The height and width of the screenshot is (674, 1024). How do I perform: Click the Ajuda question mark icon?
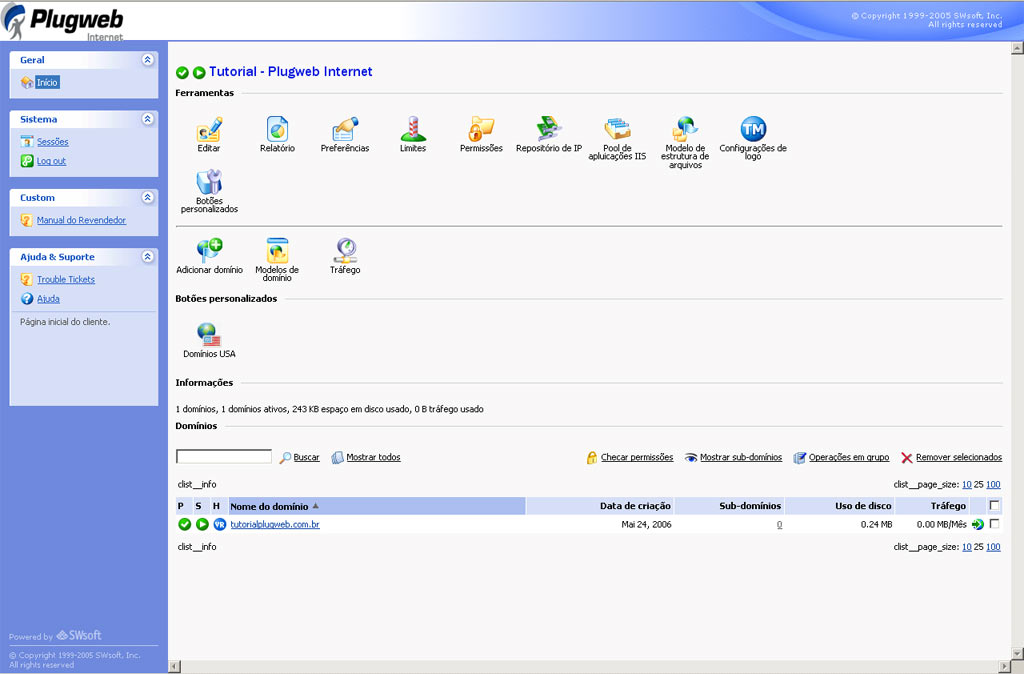click(x=27, y=298)
